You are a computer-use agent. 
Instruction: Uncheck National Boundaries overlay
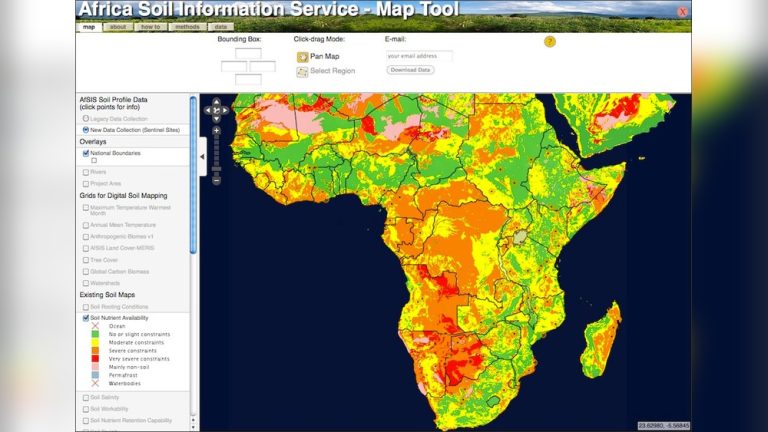[86, 153]
